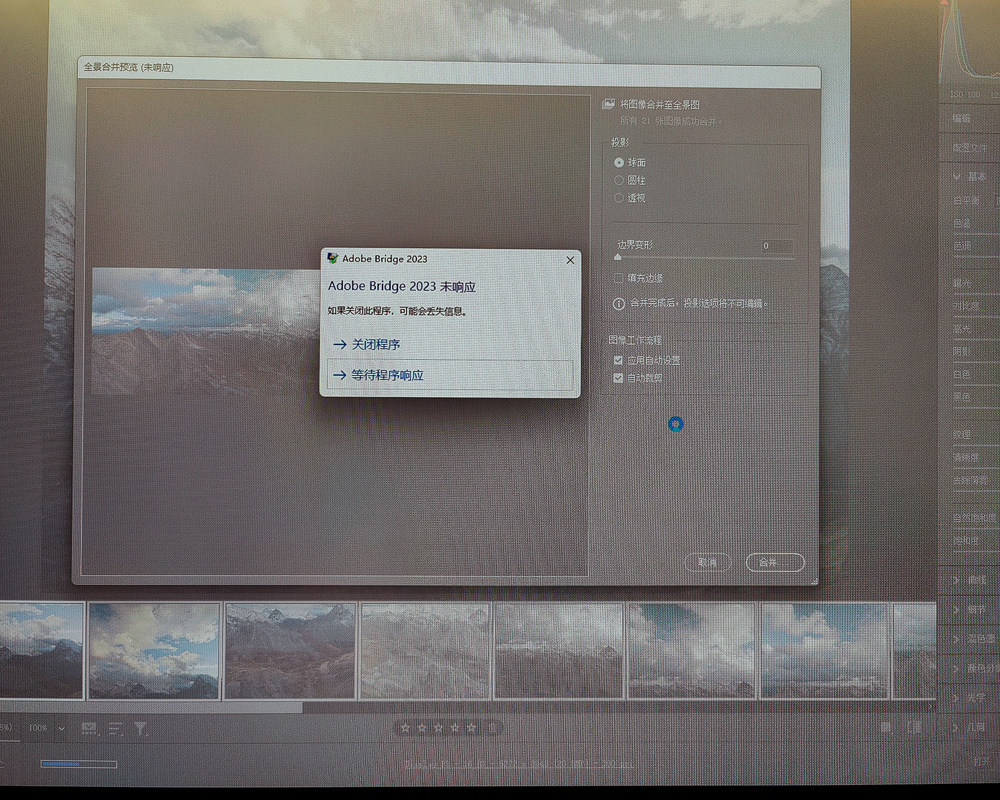Click the 高光 label in the 基本 panel
This screenshot has height=800, width=1000.
(962, 329)
